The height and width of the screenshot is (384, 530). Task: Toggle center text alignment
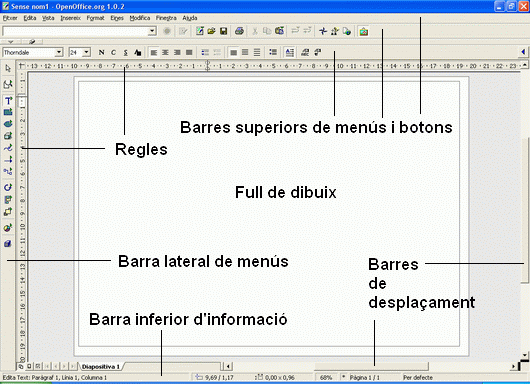tap(165, 52)
